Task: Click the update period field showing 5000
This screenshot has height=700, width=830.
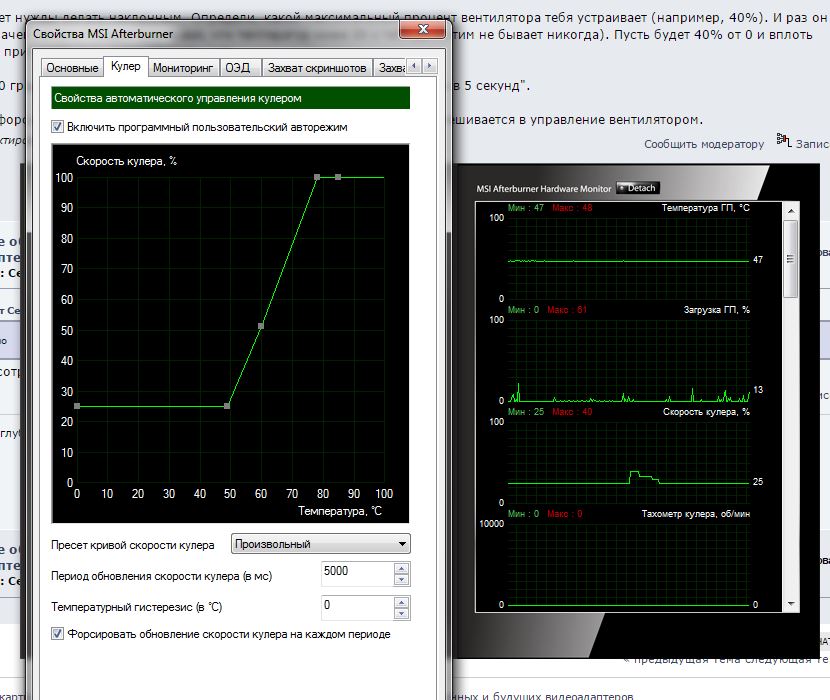Action: (355, 575)
